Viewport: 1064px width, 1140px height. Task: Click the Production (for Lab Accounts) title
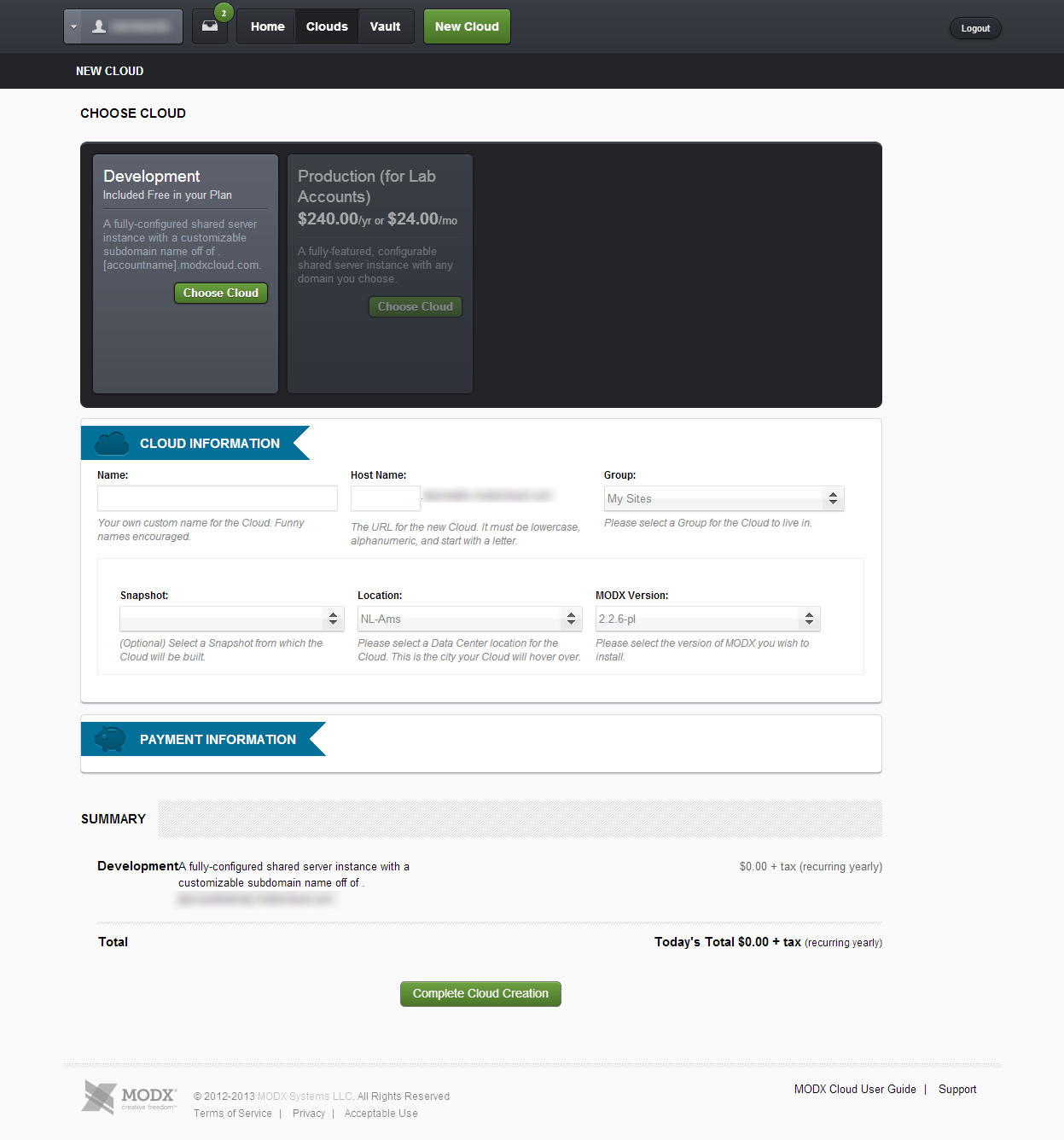point(367,186)
